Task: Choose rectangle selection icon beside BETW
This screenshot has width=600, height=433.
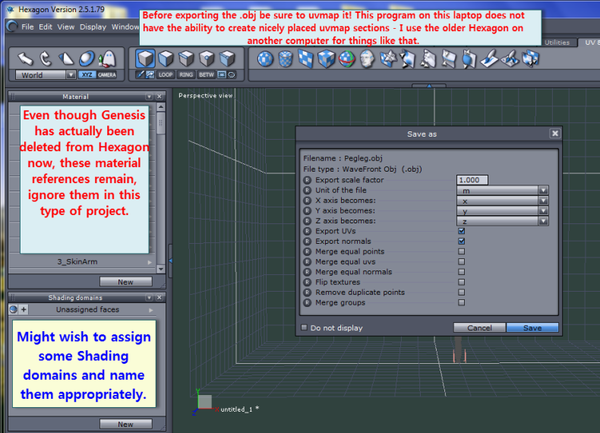Action: 222,75
